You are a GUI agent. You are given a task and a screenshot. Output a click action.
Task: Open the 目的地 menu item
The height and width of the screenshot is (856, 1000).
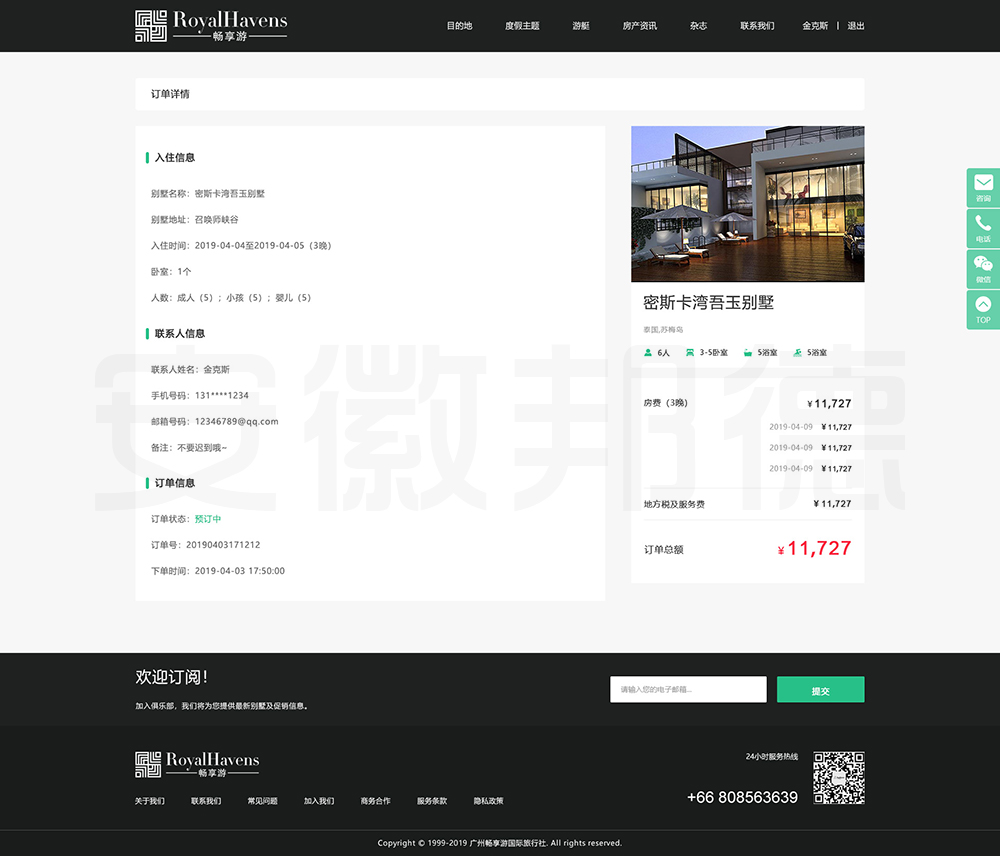(459, 26)
